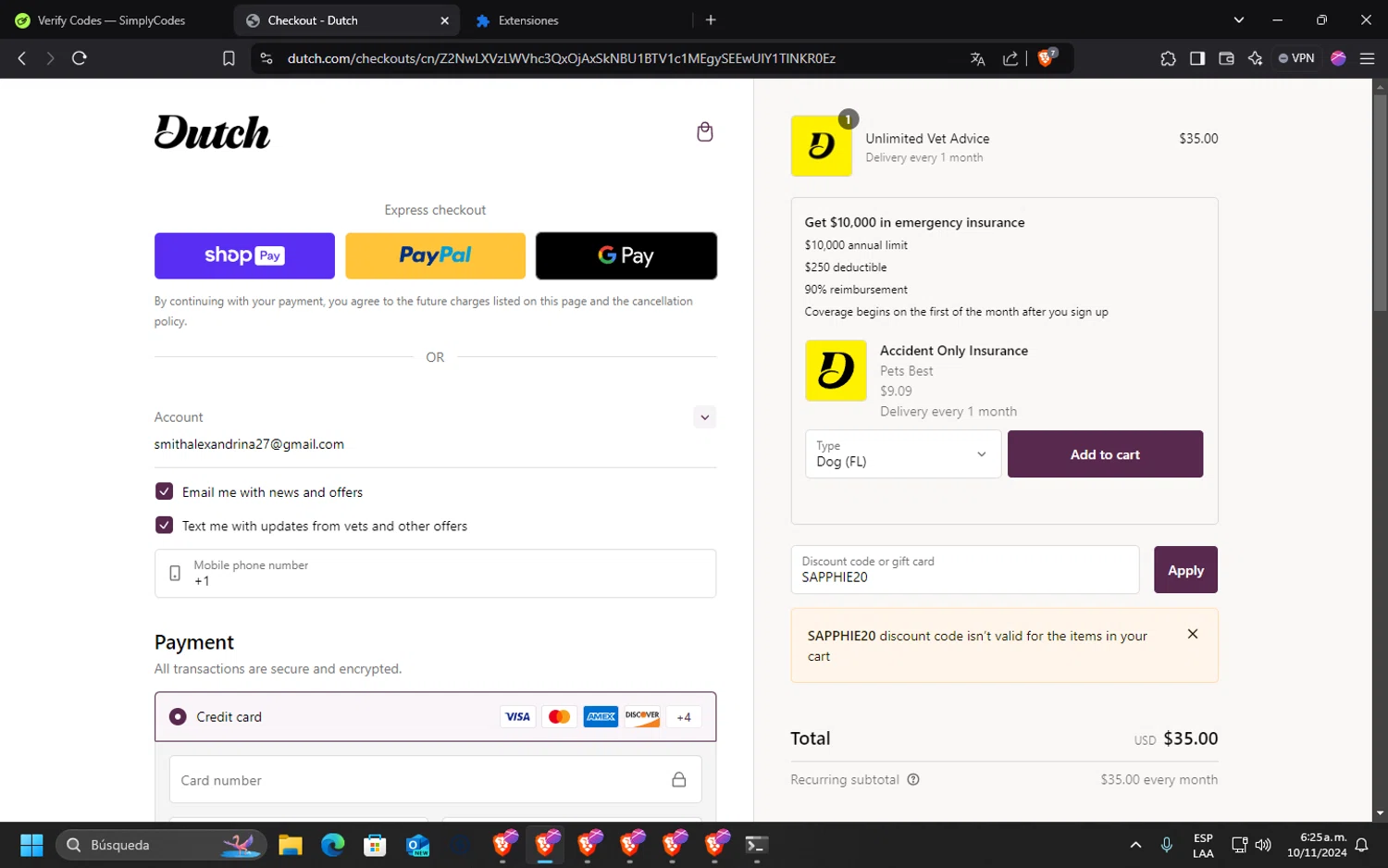Click Accident Only Insurance thumbnail
Screen dimensions: 1388x868
(x=836, y=370)
